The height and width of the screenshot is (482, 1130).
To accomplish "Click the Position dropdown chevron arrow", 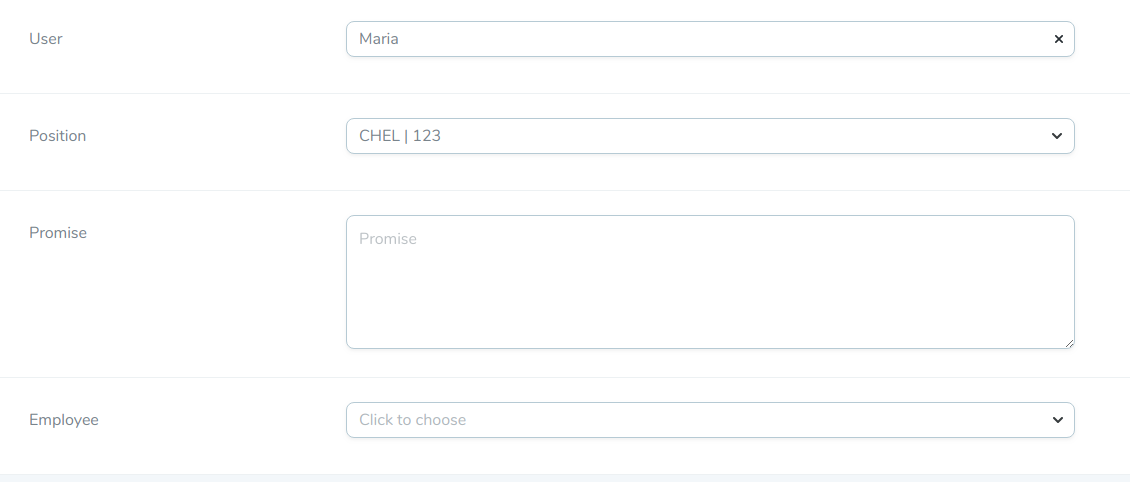I will [x=1057, y=136].
